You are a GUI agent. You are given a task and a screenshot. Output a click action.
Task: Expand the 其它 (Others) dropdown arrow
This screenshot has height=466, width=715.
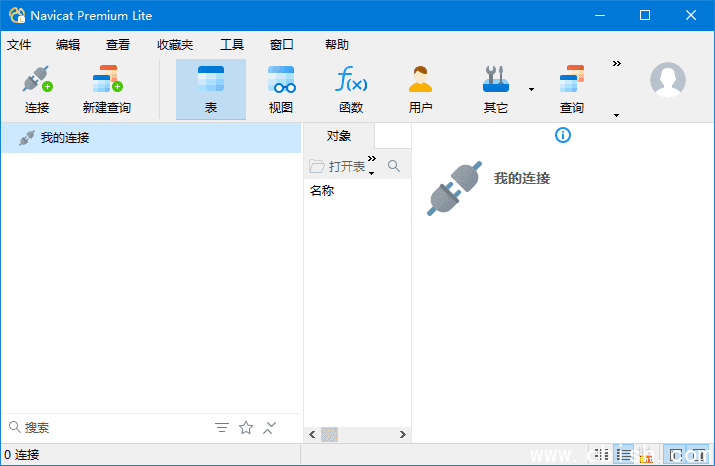point(531,90)
